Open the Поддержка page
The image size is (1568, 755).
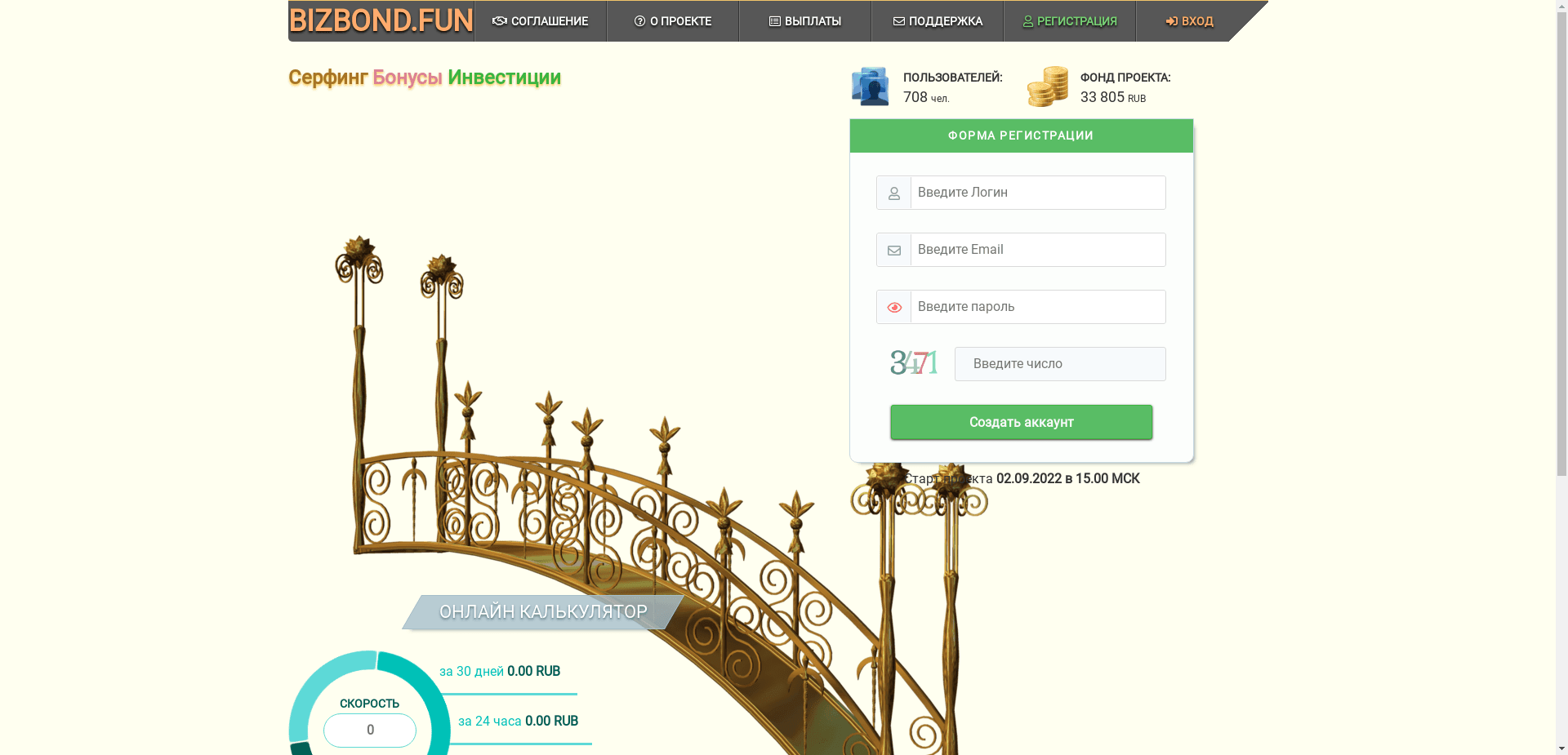(x=937, y=21)
